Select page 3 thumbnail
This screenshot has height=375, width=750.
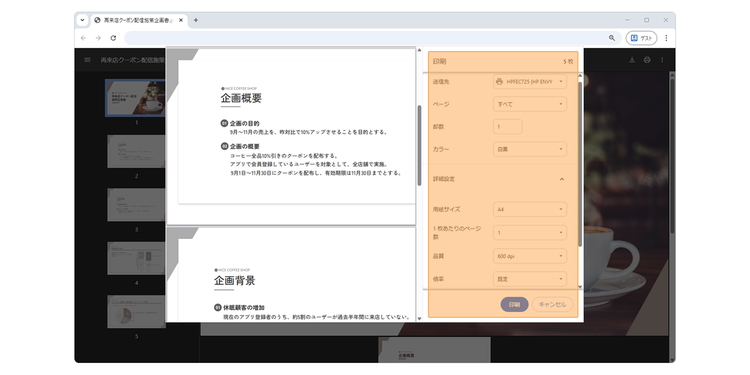point(136,205)
